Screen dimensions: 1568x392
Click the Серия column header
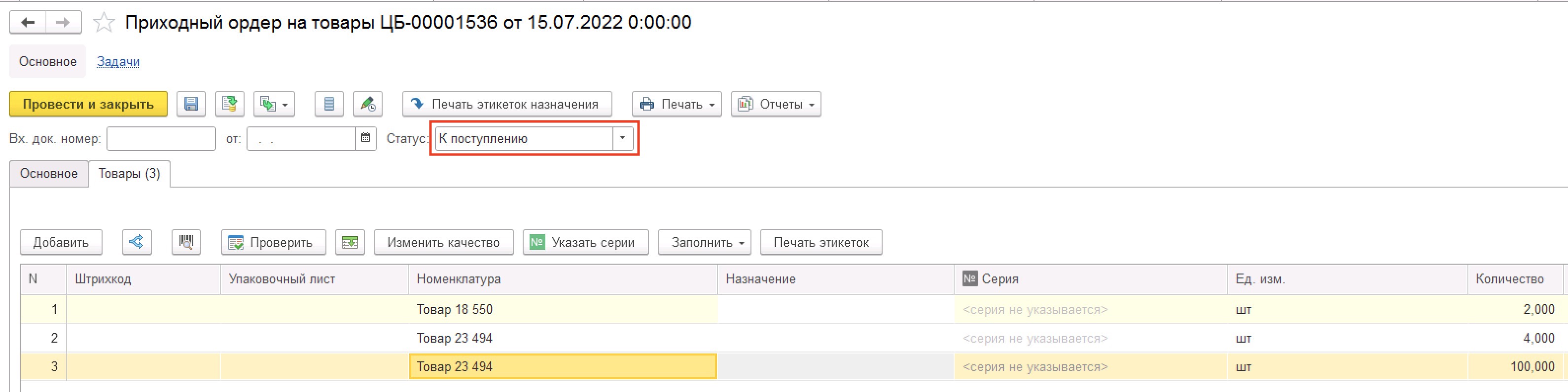(x=1091, y=279)
